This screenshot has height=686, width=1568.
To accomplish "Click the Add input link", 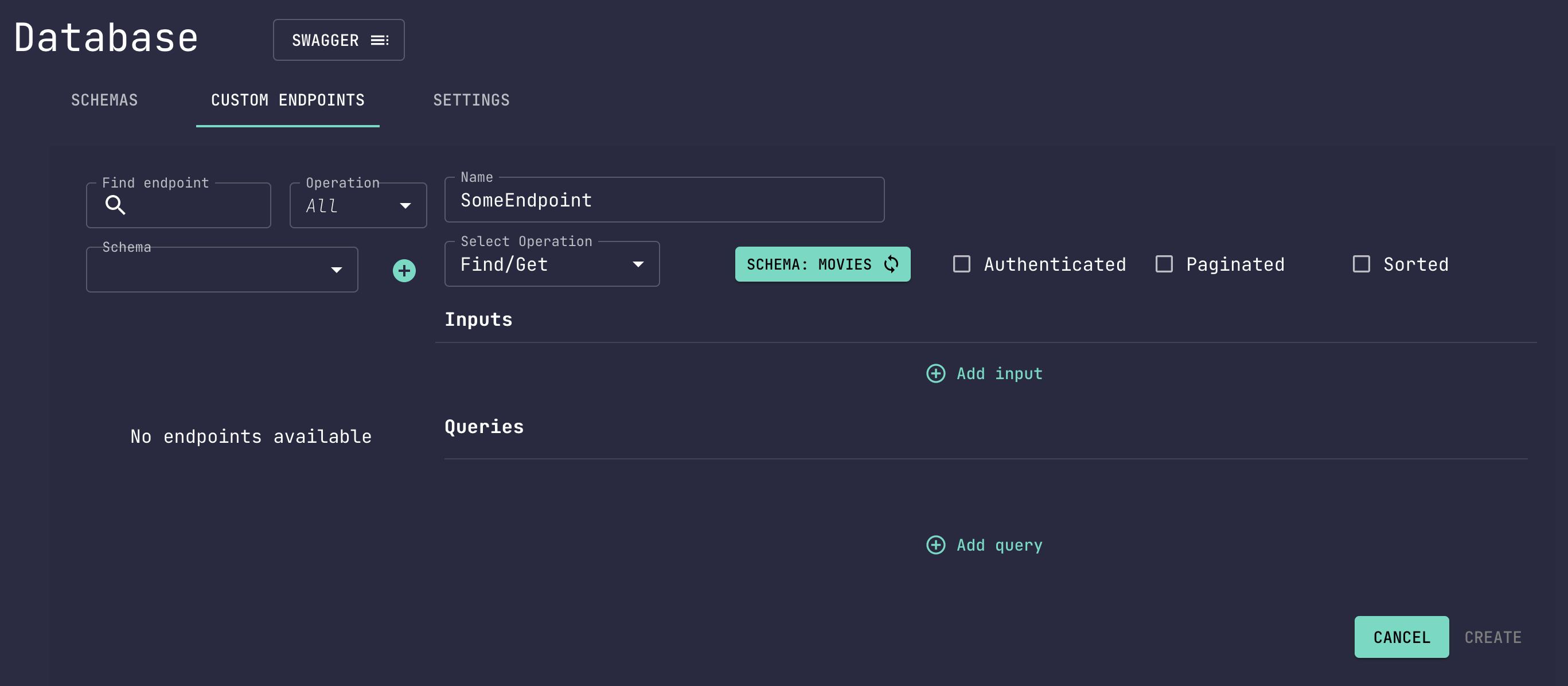I will (984, 373).
